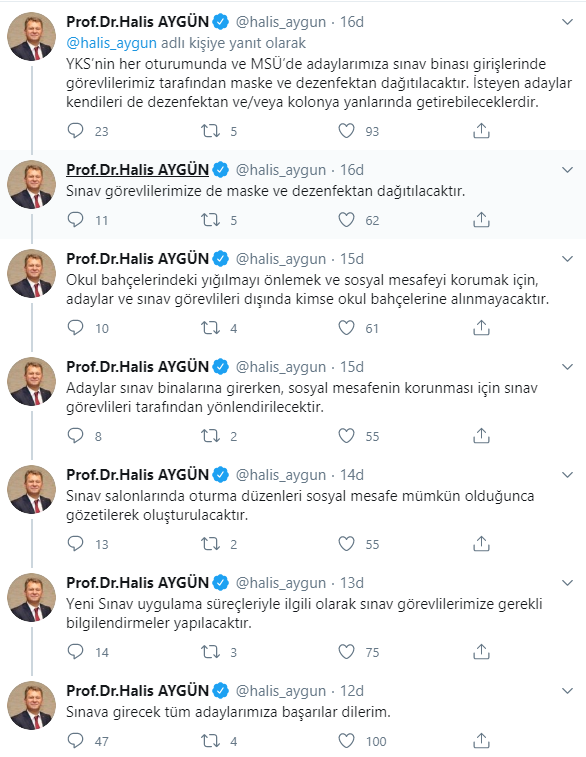Reply to the 13d tweet with 14 replies
The image size is (586, 757).
point(75,652)
